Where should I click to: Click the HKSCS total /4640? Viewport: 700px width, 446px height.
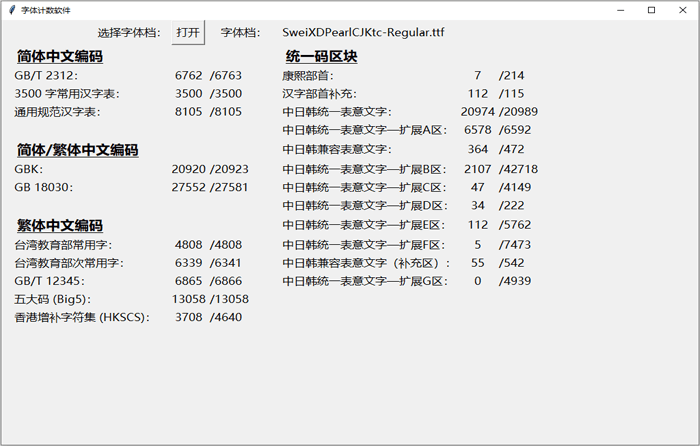coord(226,317)
